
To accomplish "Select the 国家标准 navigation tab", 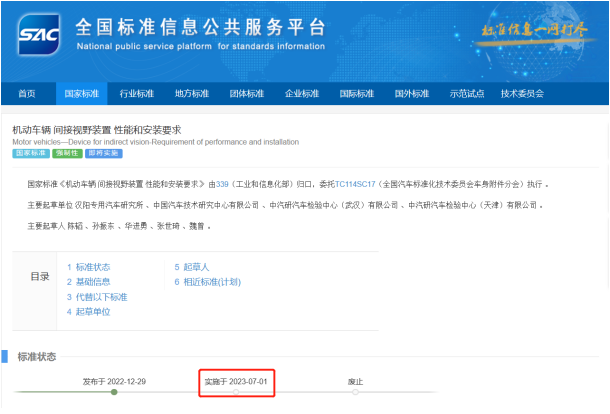I will click(x=82, y=94).
